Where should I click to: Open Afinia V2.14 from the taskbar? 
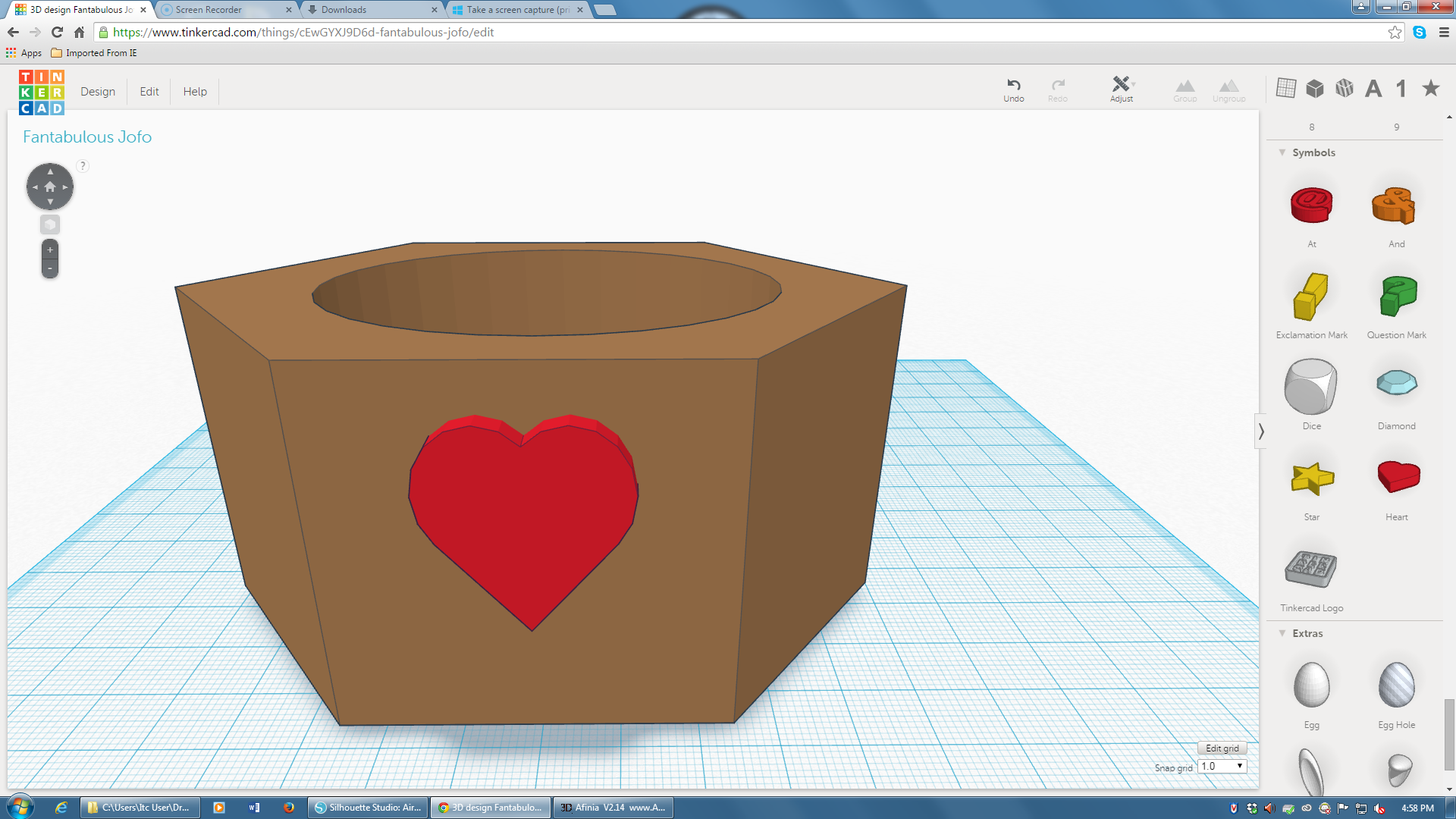tap(613, 808)
